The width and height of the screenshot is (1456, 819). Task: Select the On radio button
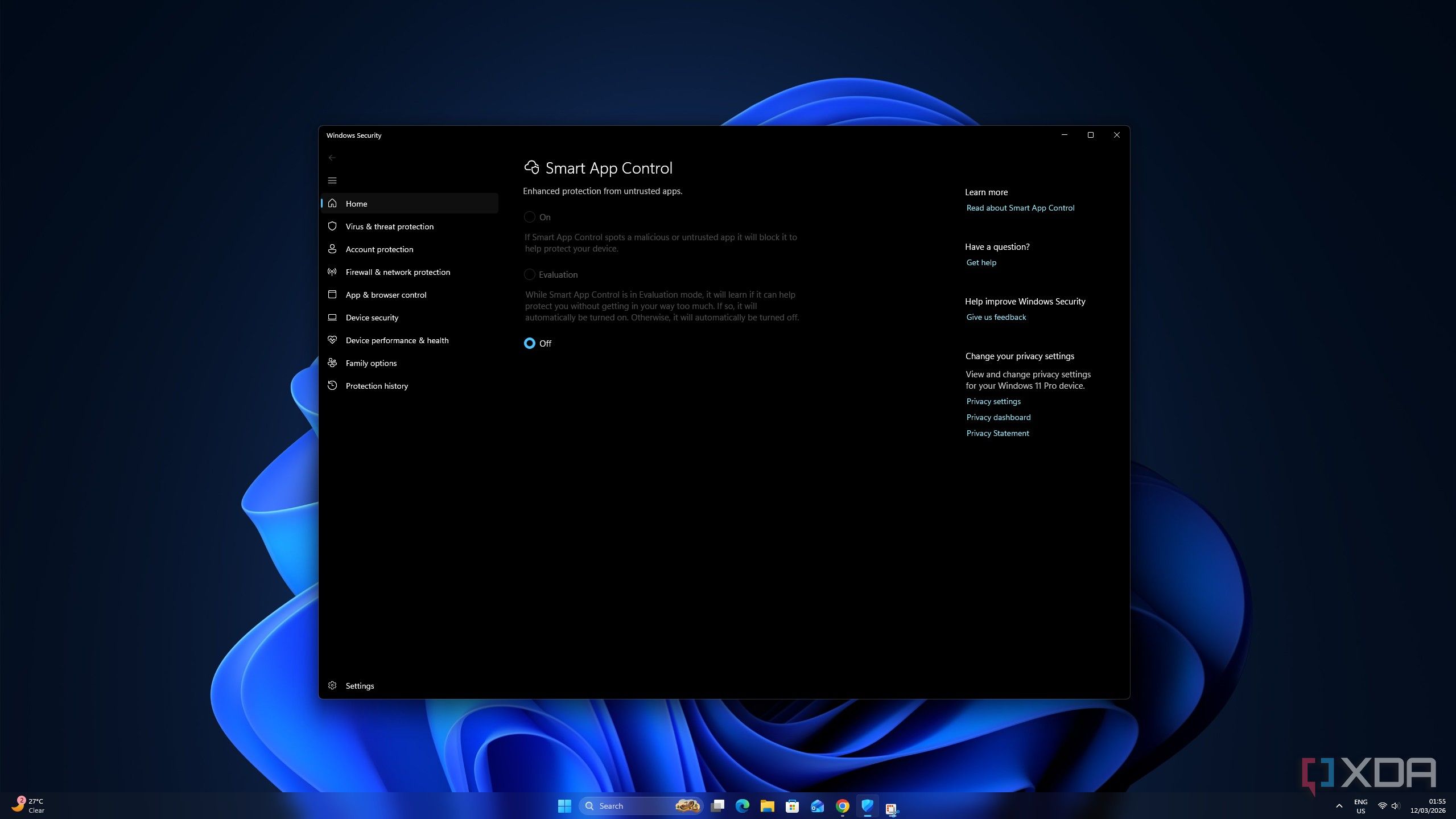click(530, 217)
